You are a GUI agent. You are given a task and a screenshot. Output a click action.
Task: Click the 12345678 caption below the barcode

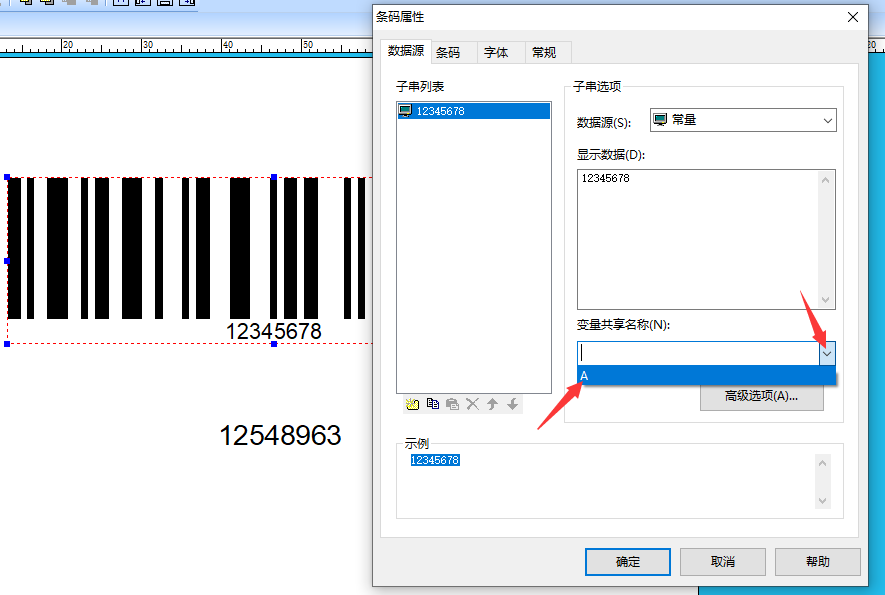274,331
